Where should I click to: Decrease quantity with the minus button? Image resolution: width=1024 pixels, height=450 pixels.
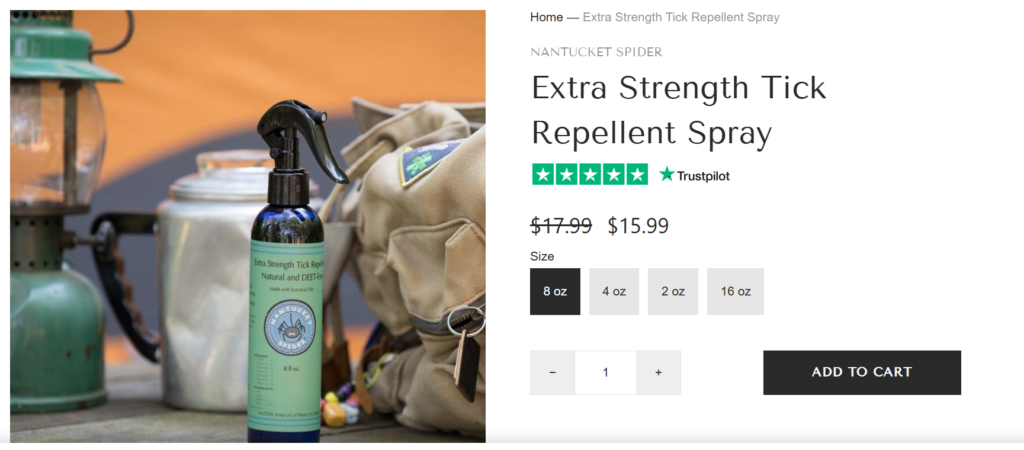[552, 372]
